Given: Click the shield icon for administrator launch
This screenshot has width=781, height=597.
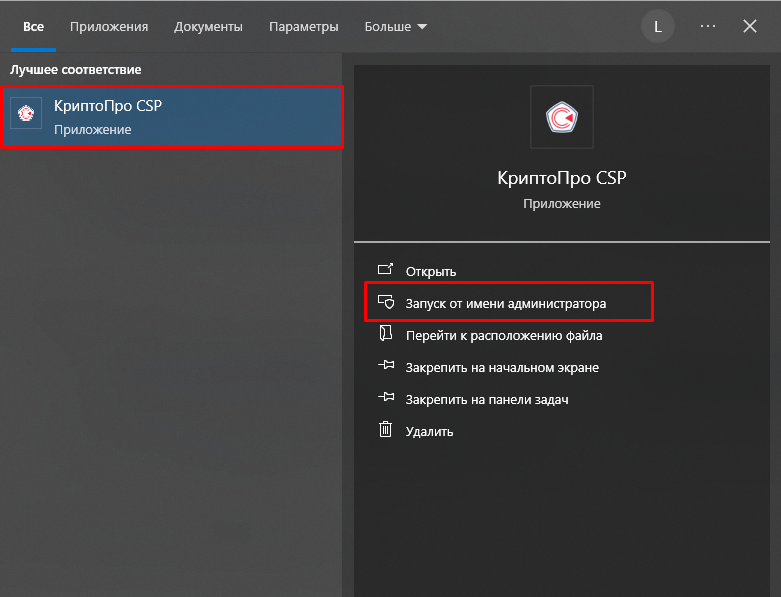Looking at the screenshot, I should (385, 302).
